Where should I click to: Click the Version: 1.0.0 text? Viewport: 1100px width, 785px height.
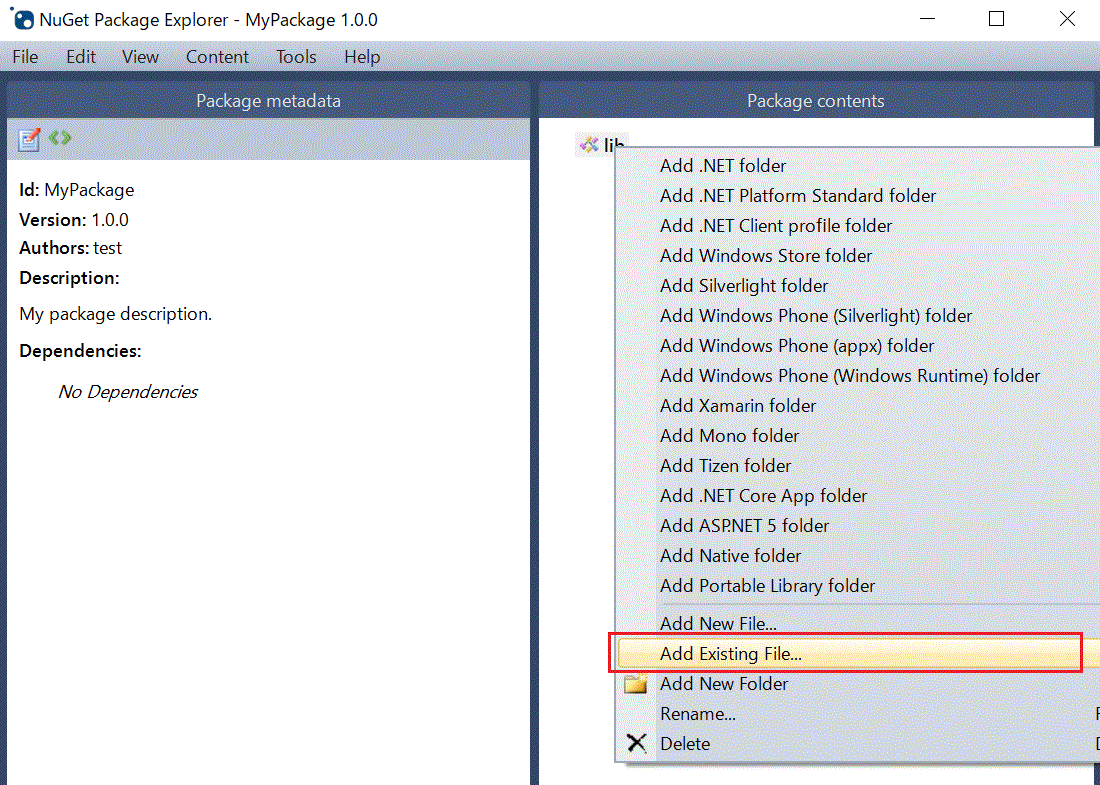pyautogui.click(x=74, y=220)
